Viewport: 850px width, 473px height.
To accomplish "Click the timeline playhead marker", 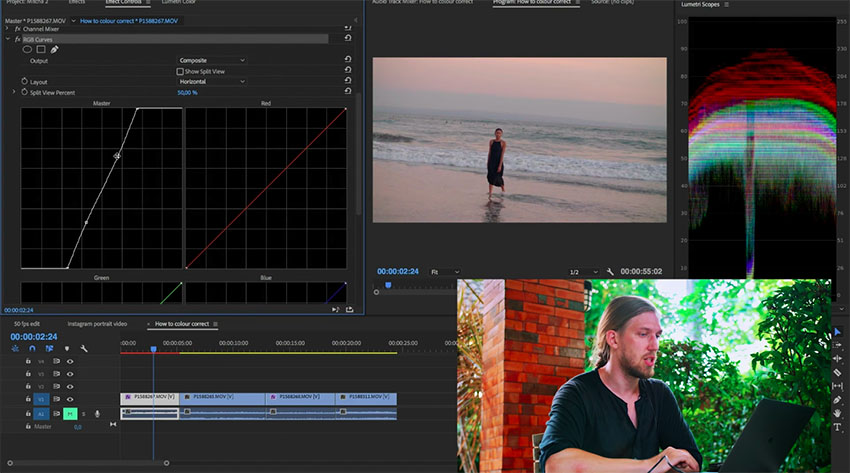I will [153, 349].
